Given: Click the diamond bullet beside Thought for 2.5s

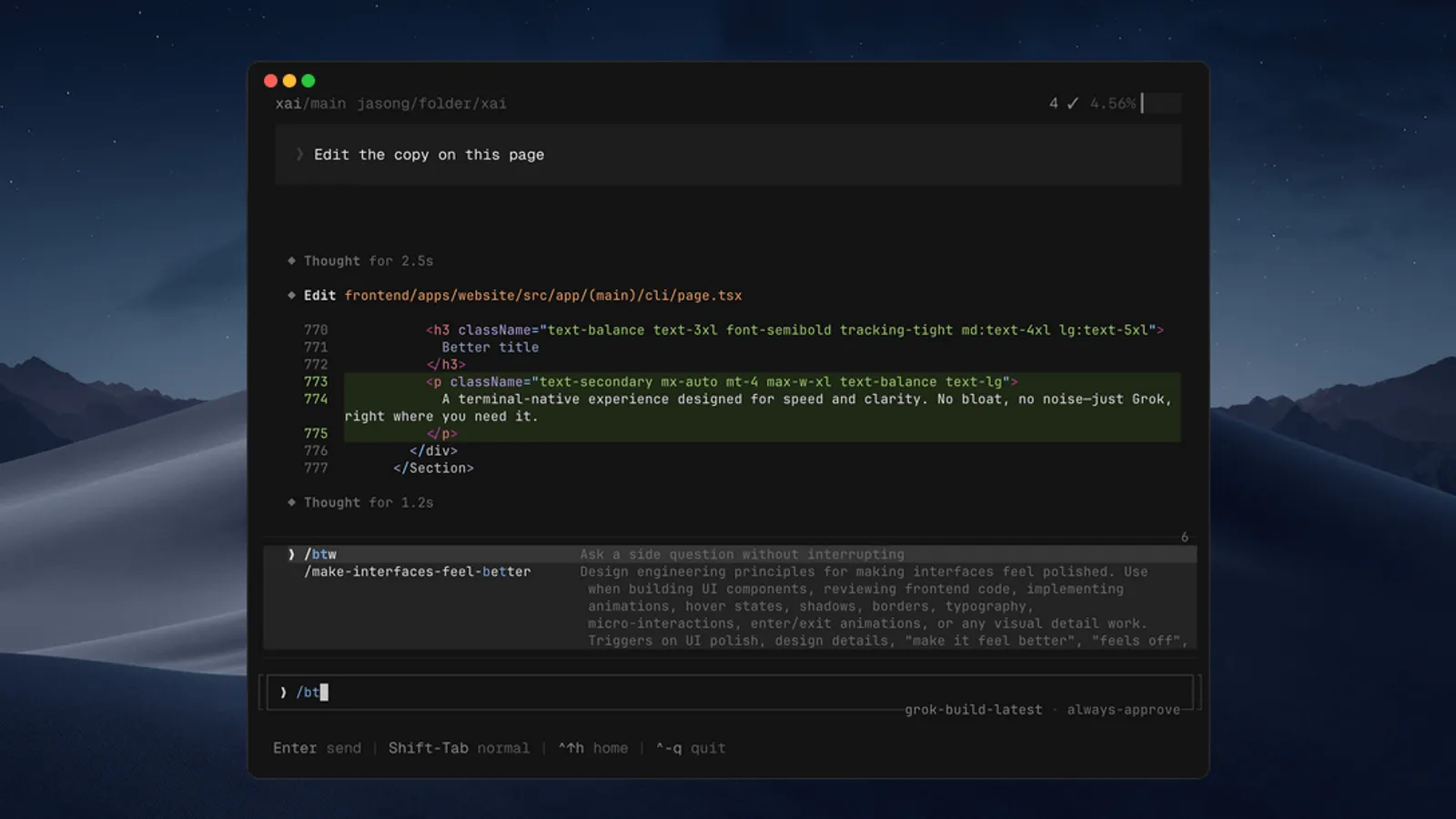Looking at the screenshot, I should 291,260.
